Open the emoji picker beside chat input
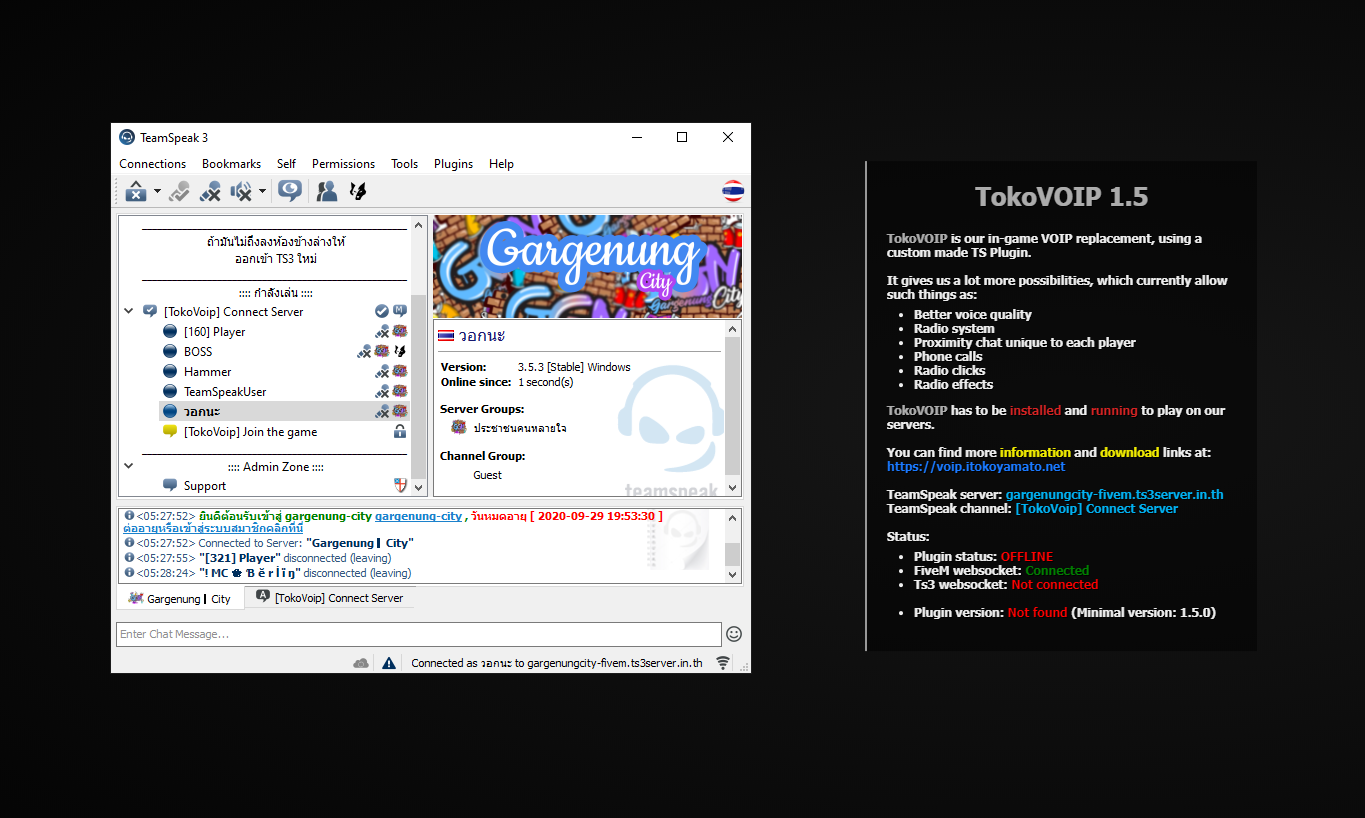Viewport: 1365px width, 818px height. [x=734, y=634]
